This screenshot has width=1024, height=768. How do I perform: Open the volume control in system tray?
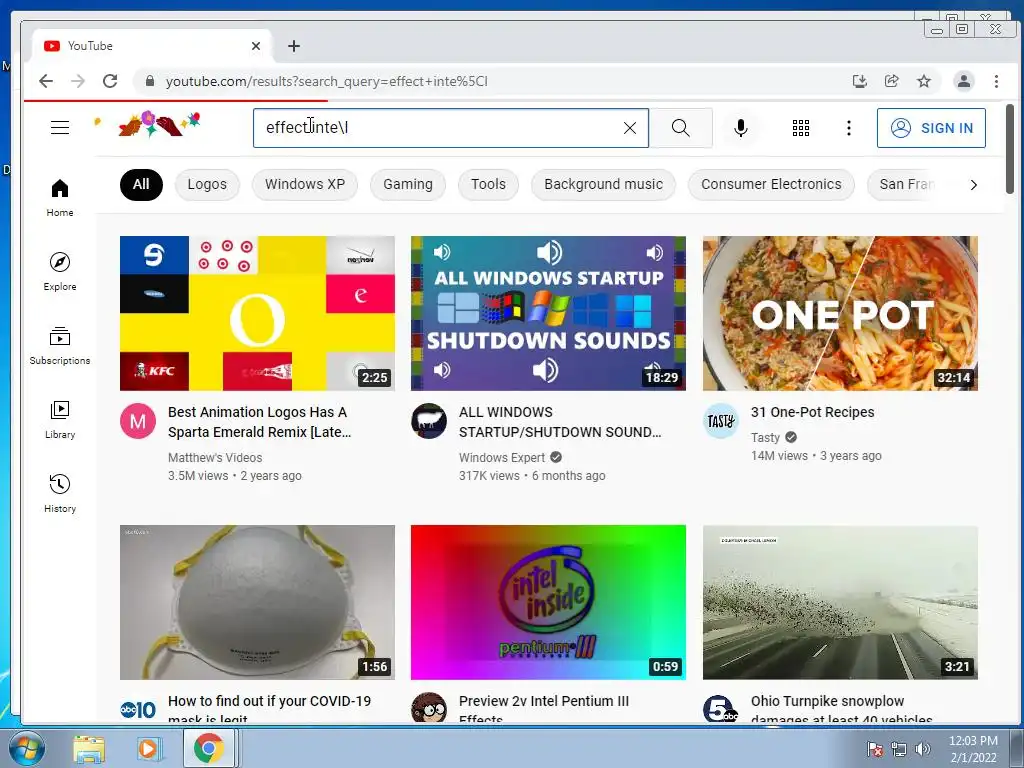tap(923, 749)
